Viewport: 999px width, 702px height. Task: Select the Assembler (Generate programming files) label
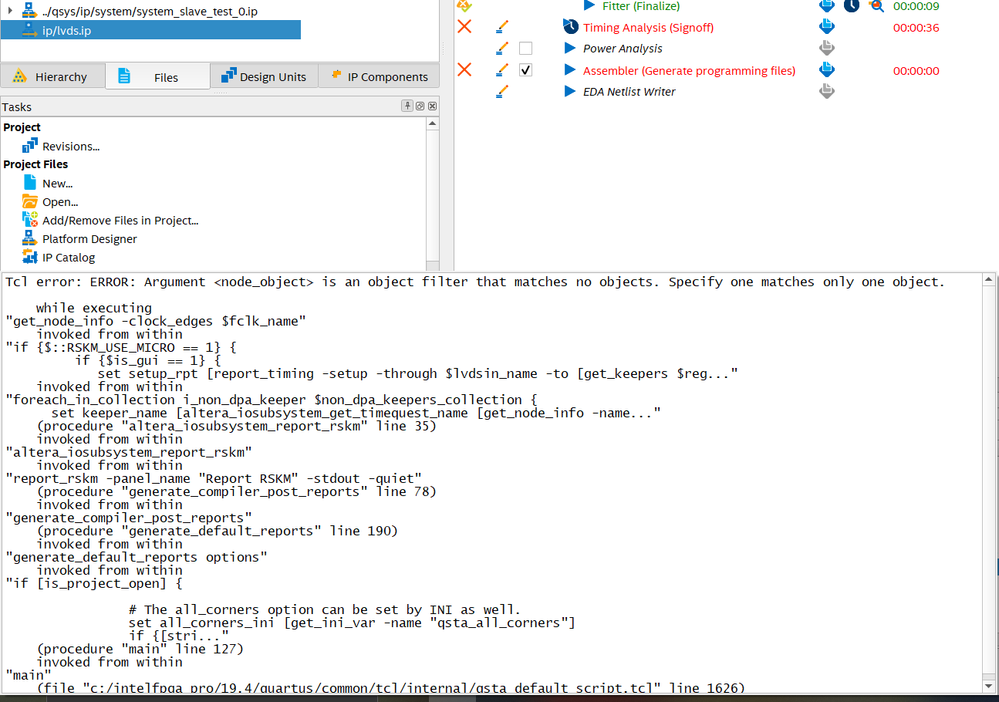coord(689,71)
